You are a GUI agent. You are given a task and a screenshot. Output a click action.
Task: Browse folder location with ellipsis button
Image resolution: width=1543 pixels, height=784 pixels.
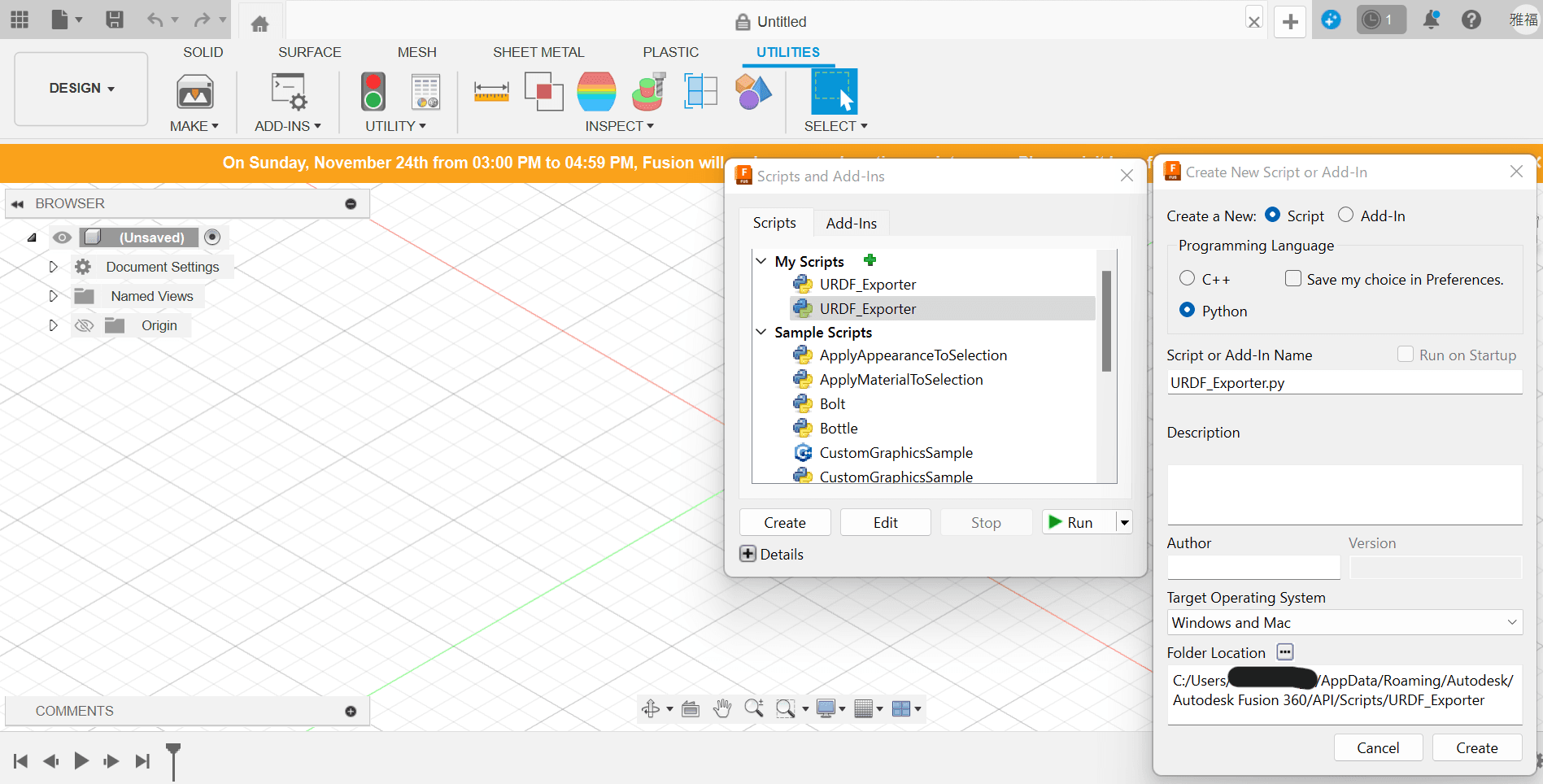[x=1284, y=652]
